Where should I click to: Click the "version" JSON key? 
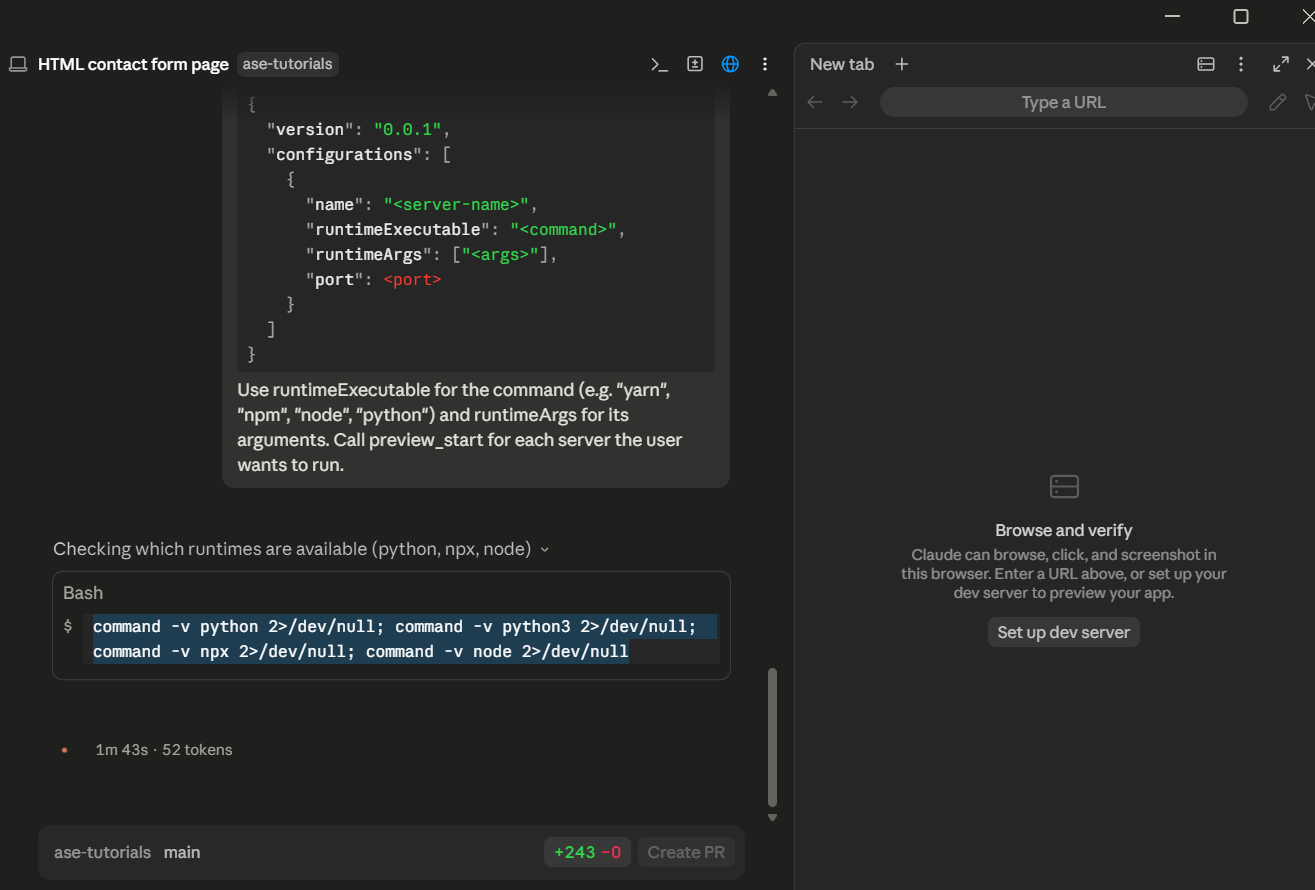pyautogui.click(x=310, y=130)
